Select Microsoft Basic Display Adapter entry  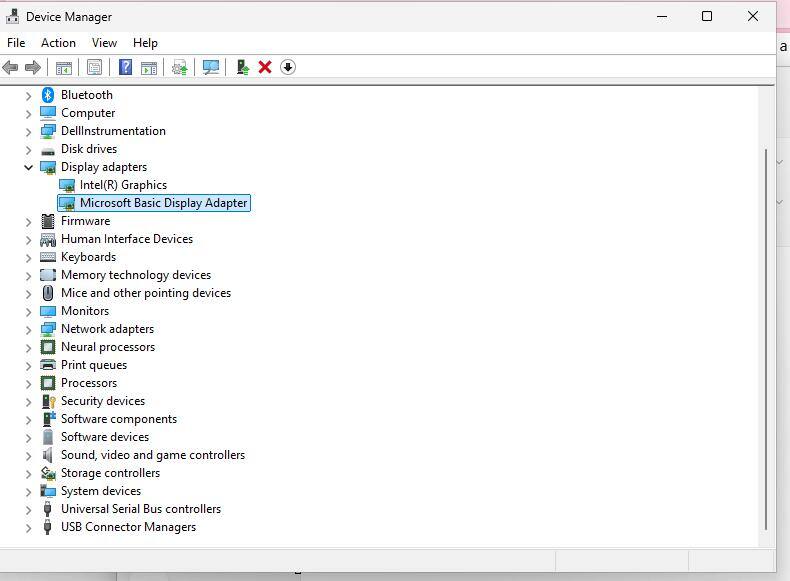click(x=163, y=203)
